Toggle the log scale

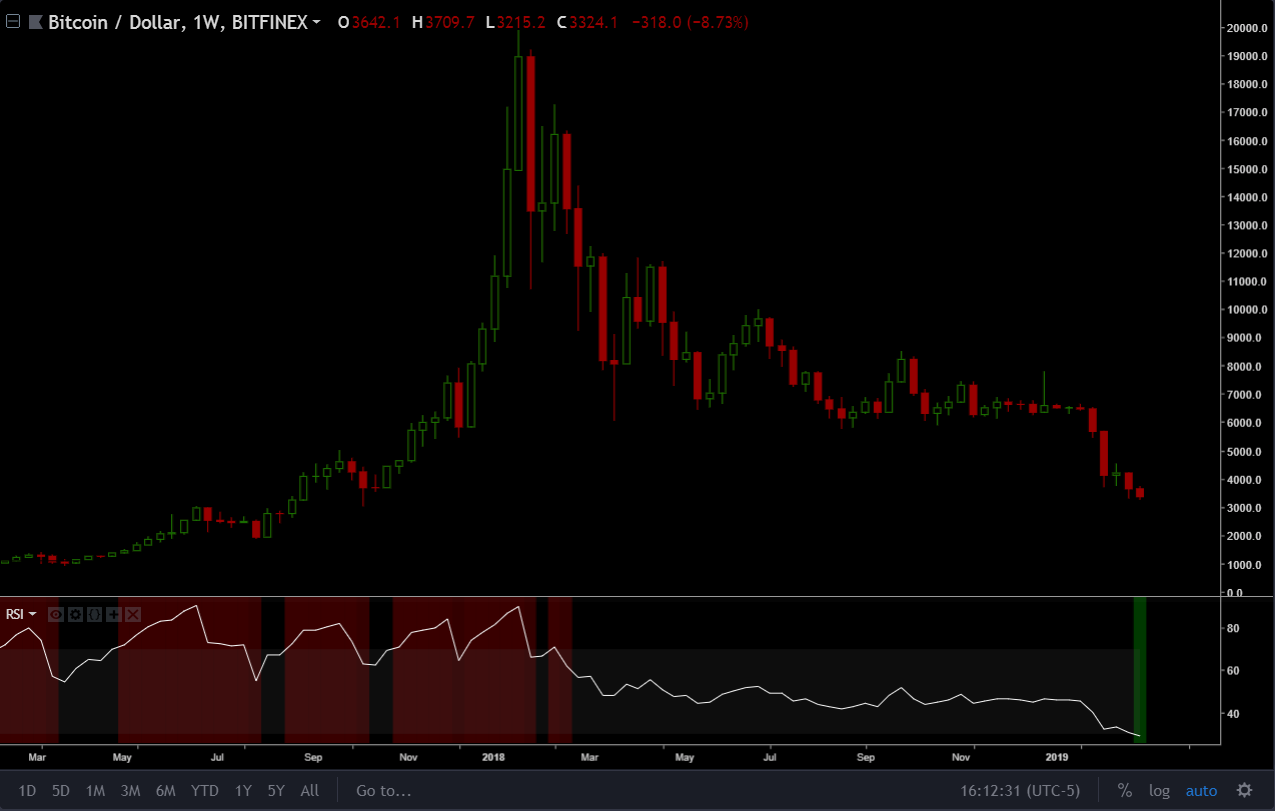[1159, 791]
